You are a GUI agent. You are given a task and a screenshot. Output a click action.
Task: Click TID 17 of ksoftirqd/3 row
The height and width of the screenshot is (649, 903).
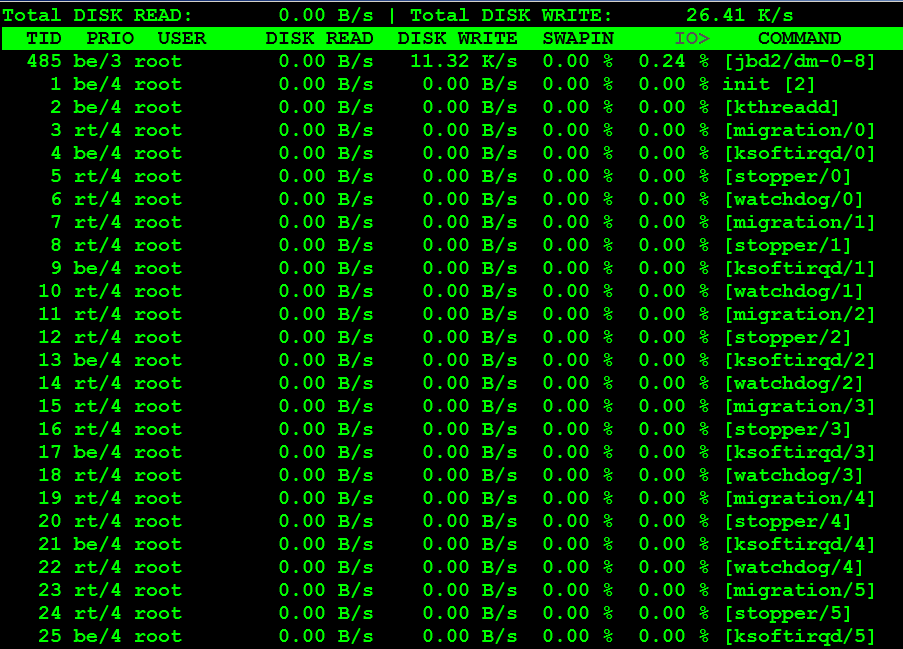coord(50,452)
